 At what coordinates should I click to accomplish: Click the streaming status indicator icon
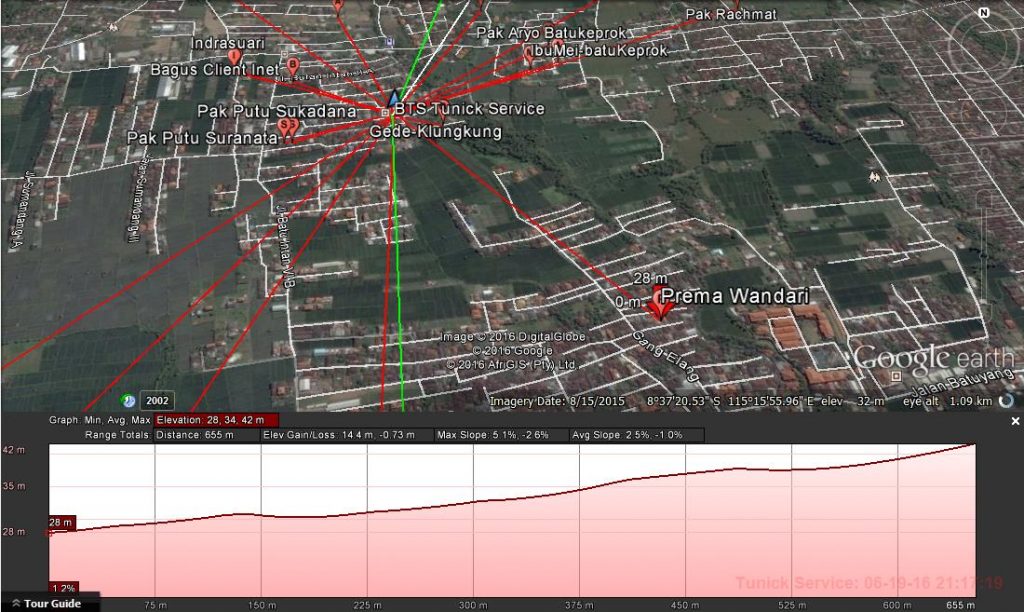pyautogui.click(x=1006, y=400)
